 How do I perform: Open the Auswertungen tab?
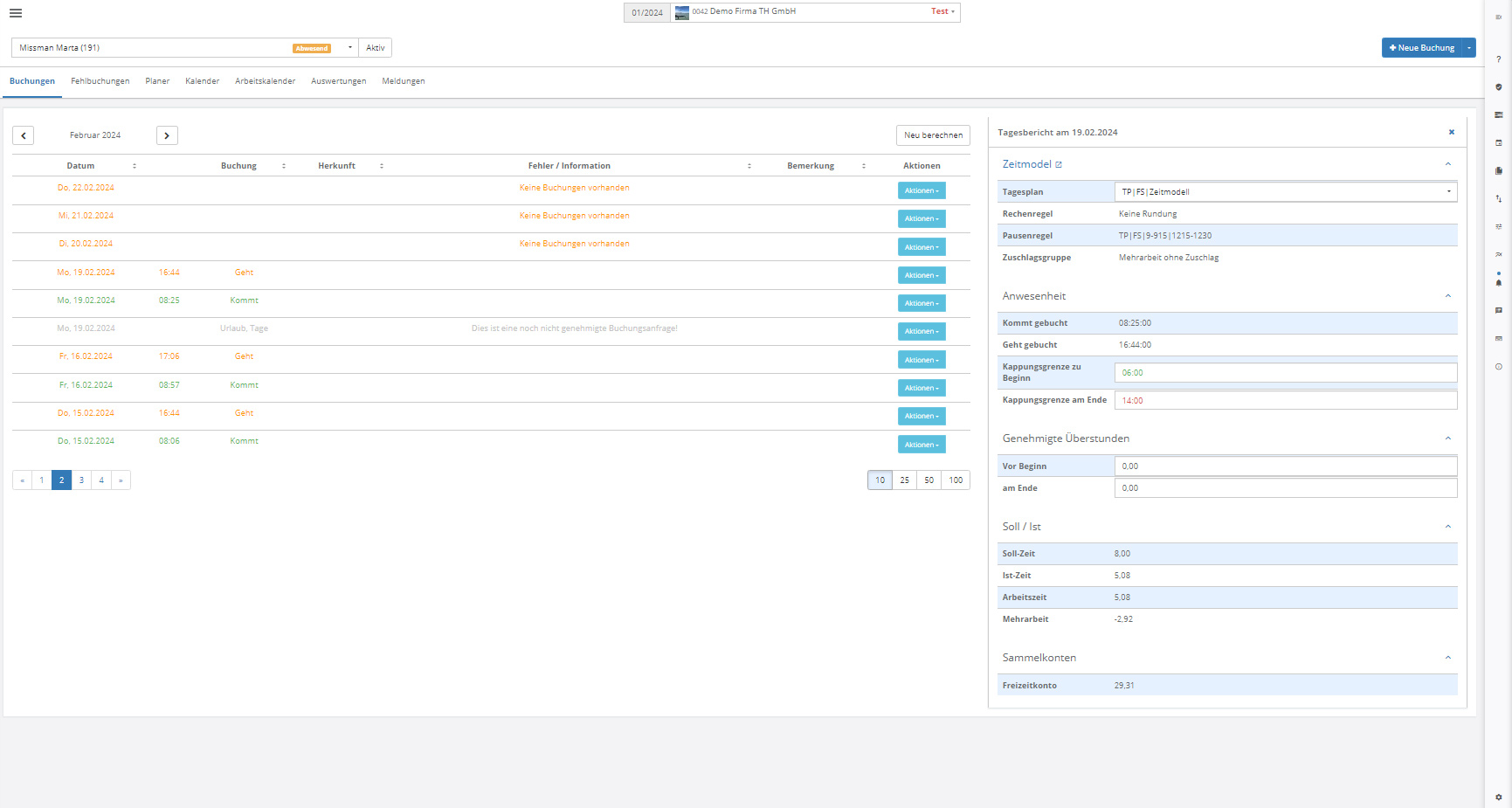(338, 81)
